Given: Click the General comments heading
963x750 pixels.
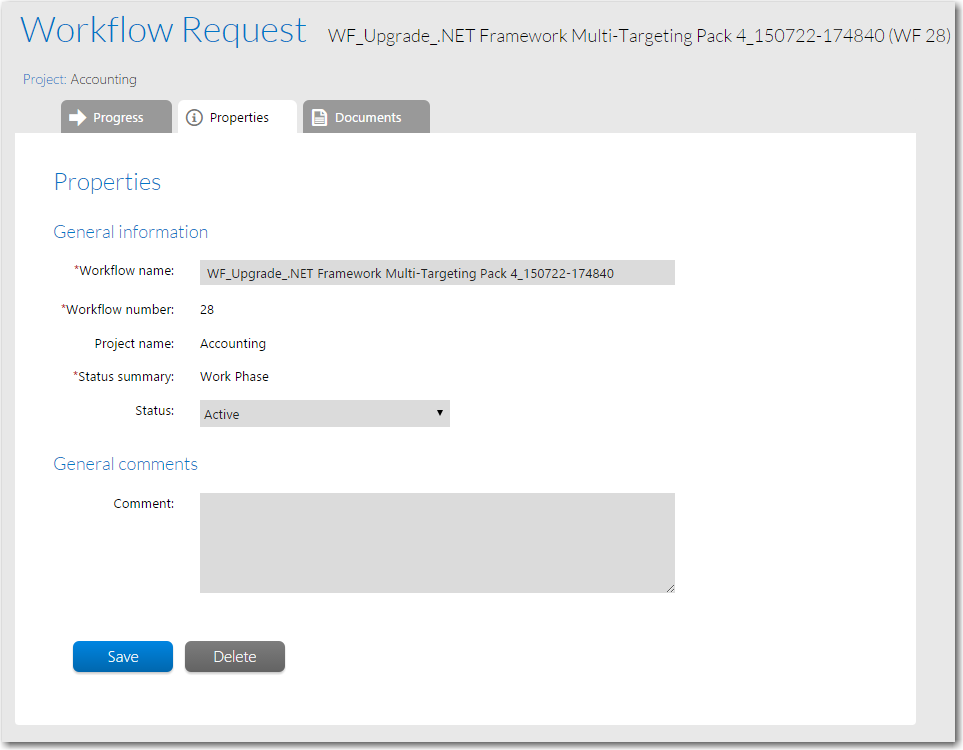Looking at the screenshot, I should point(125,464).
